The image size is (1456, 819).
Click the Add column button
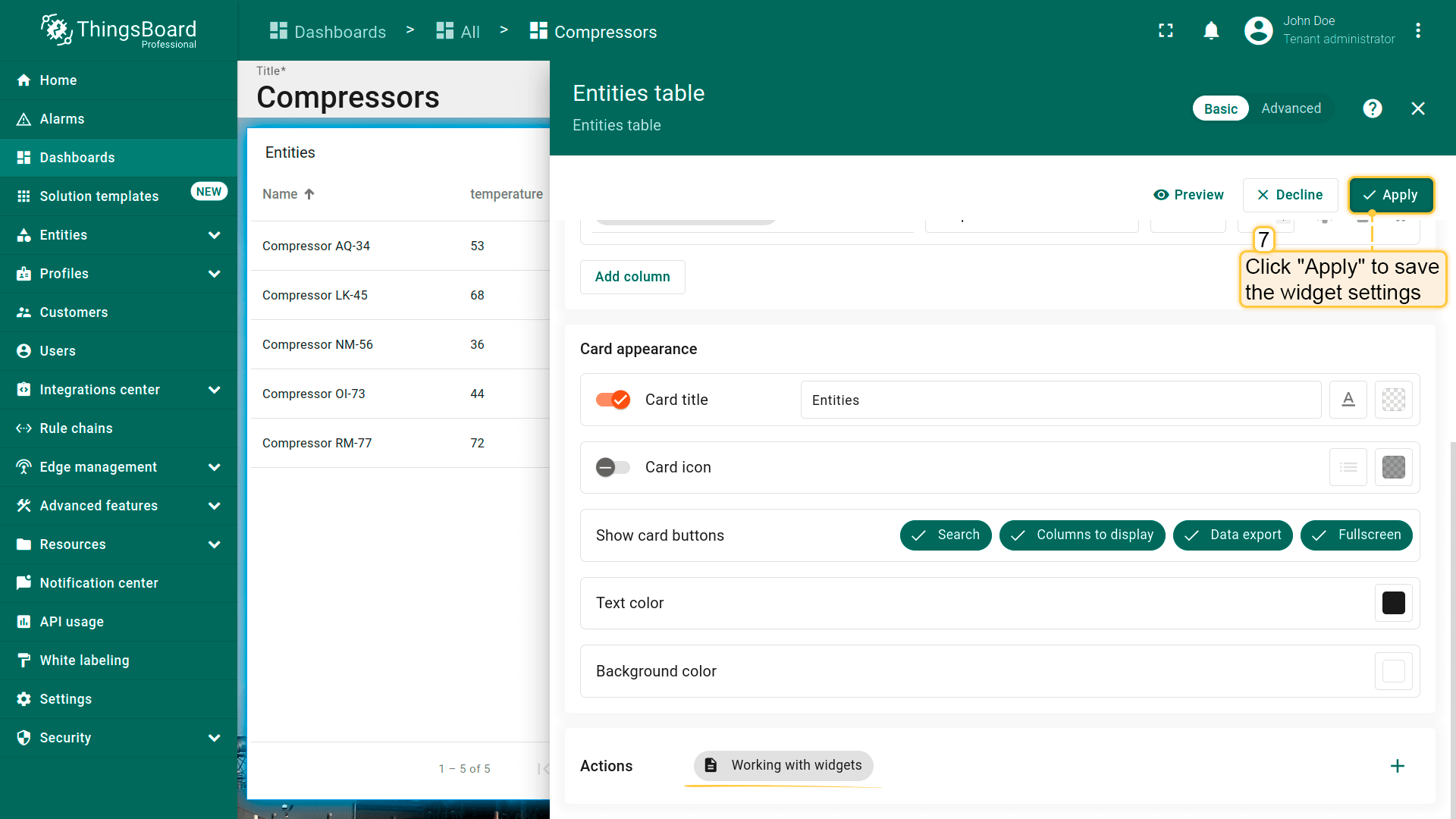pyautogui.click(x=632, y=277)
